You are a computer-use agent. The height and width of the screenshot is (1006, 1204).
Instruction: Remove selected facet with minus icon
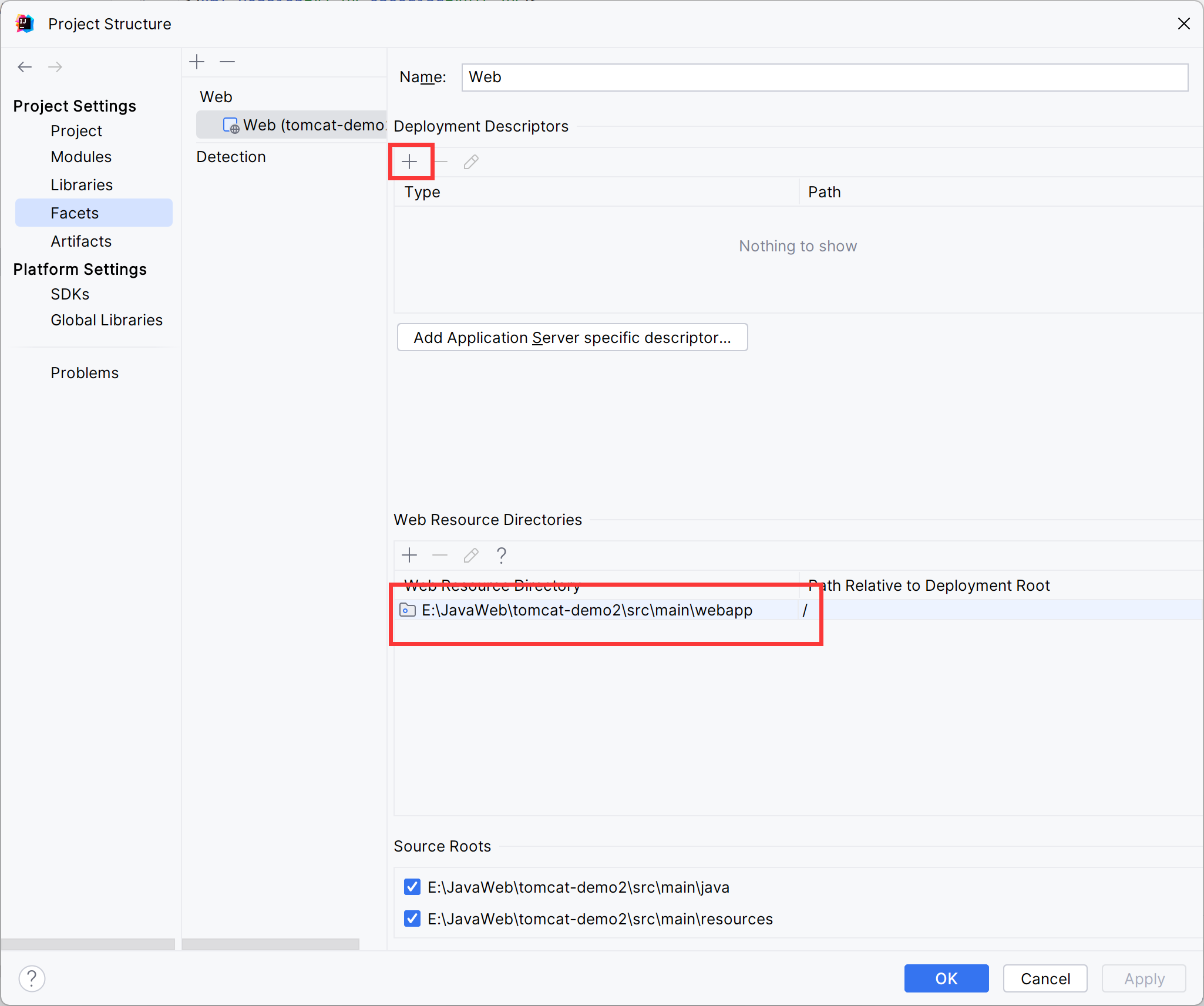pyautogui.click(x=227, y=62)
